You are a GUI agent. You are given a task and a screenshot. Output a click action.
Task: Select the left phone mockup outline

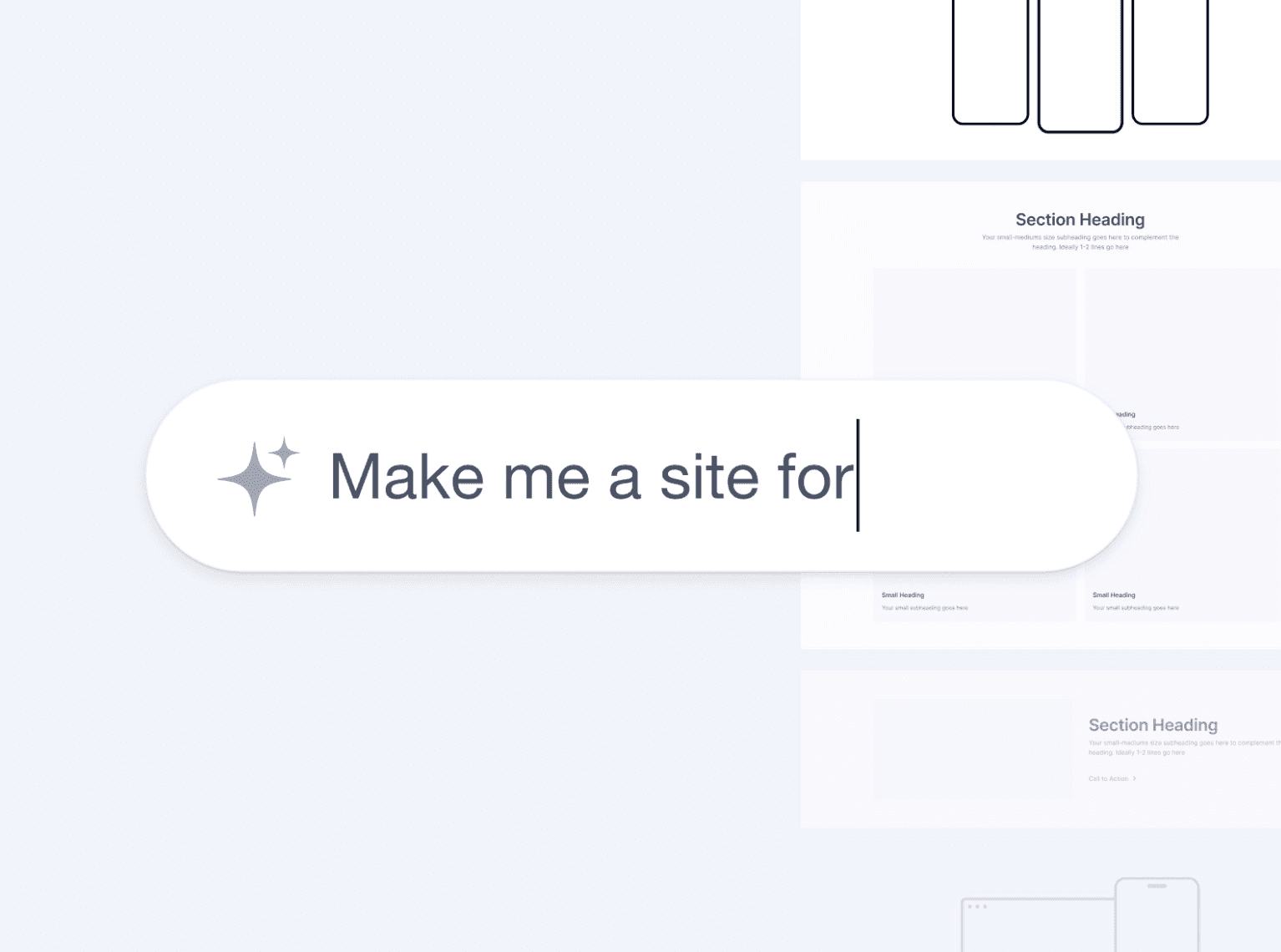point(990,62)
